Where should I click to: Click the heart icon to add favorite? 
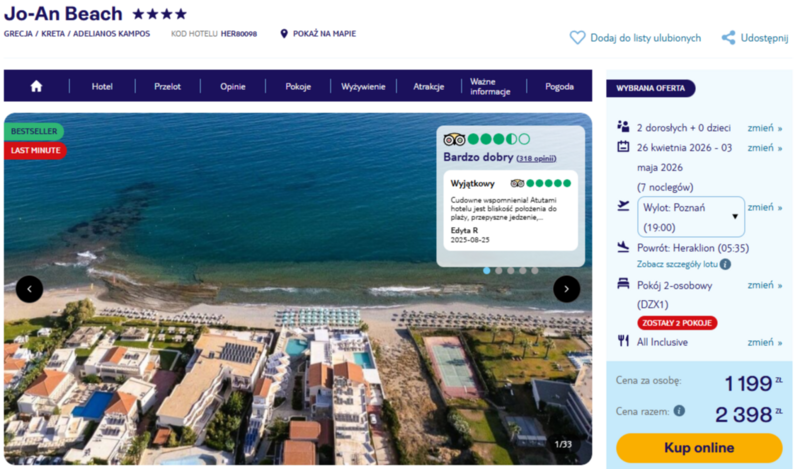pos(577,38)
